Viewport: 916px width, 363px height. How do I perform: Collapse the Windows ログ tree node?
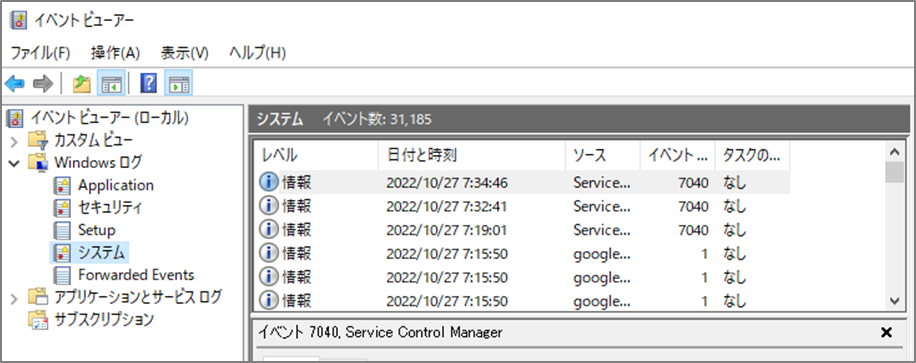coord(15,163)
